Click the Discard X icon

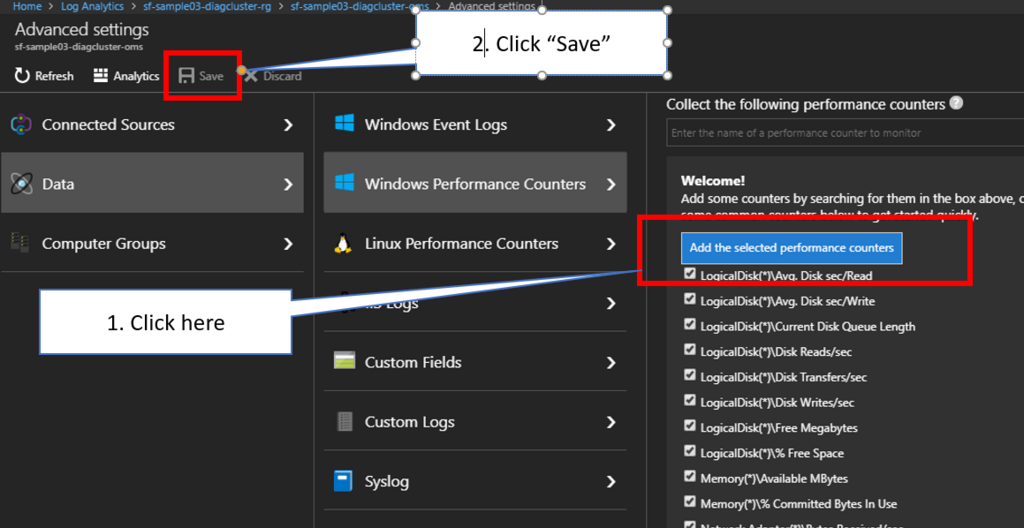coord(251,76)
